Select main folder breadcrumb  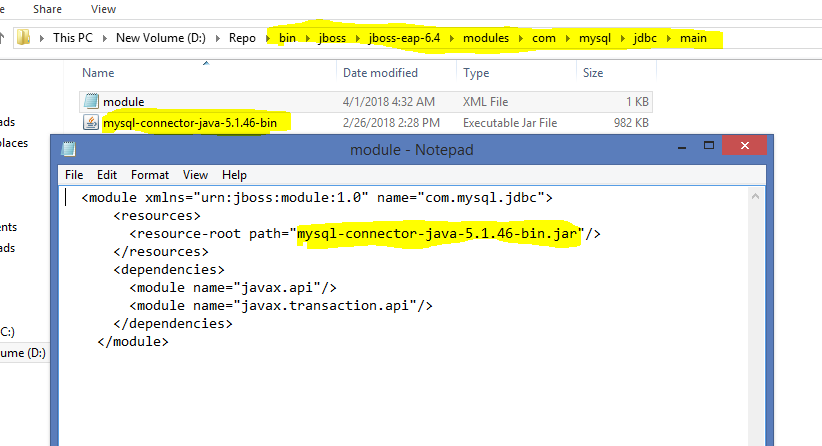pyautogui.click(x=694, y=38)
